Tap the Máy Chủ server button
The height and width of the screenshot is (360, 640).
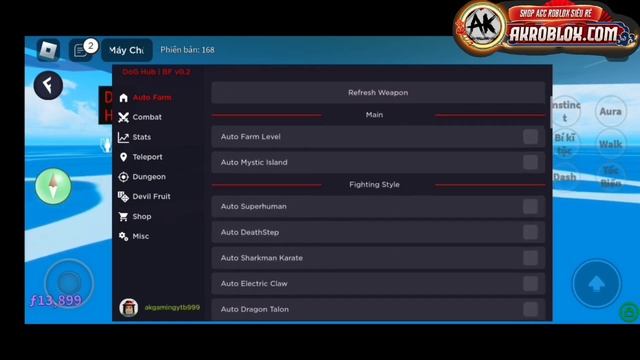127,50
